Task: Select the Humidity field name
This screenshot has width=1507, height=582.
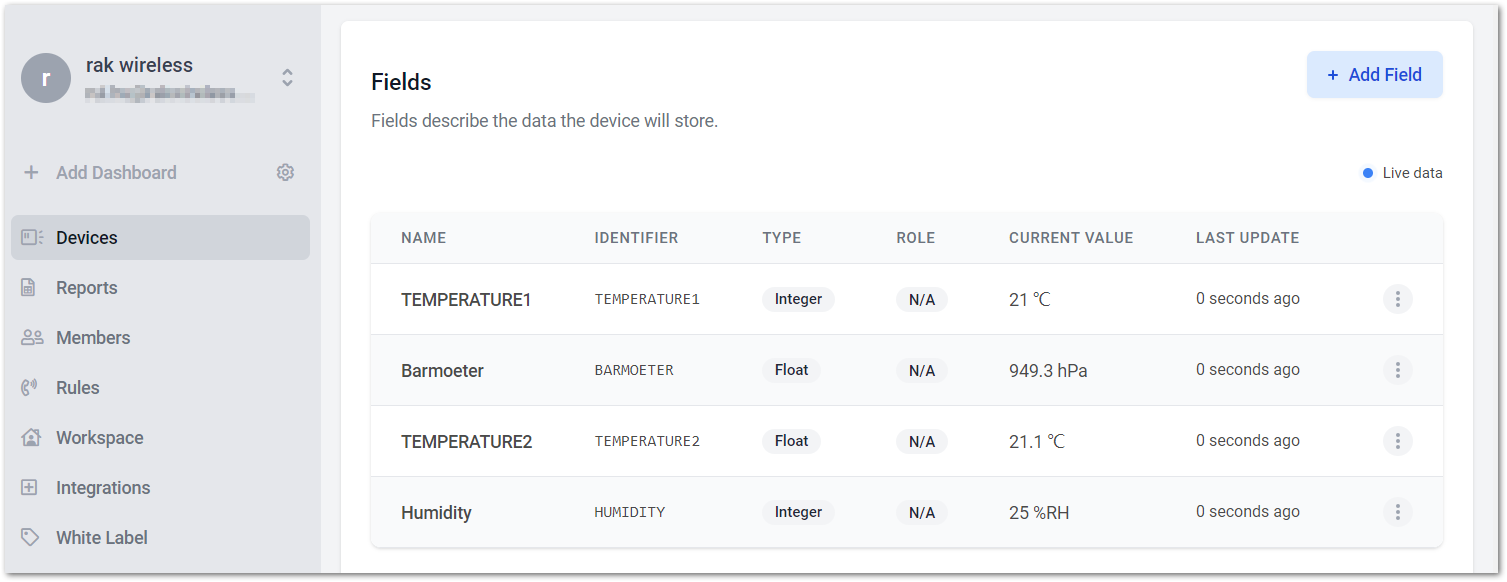Action: (x=436, y=512)
